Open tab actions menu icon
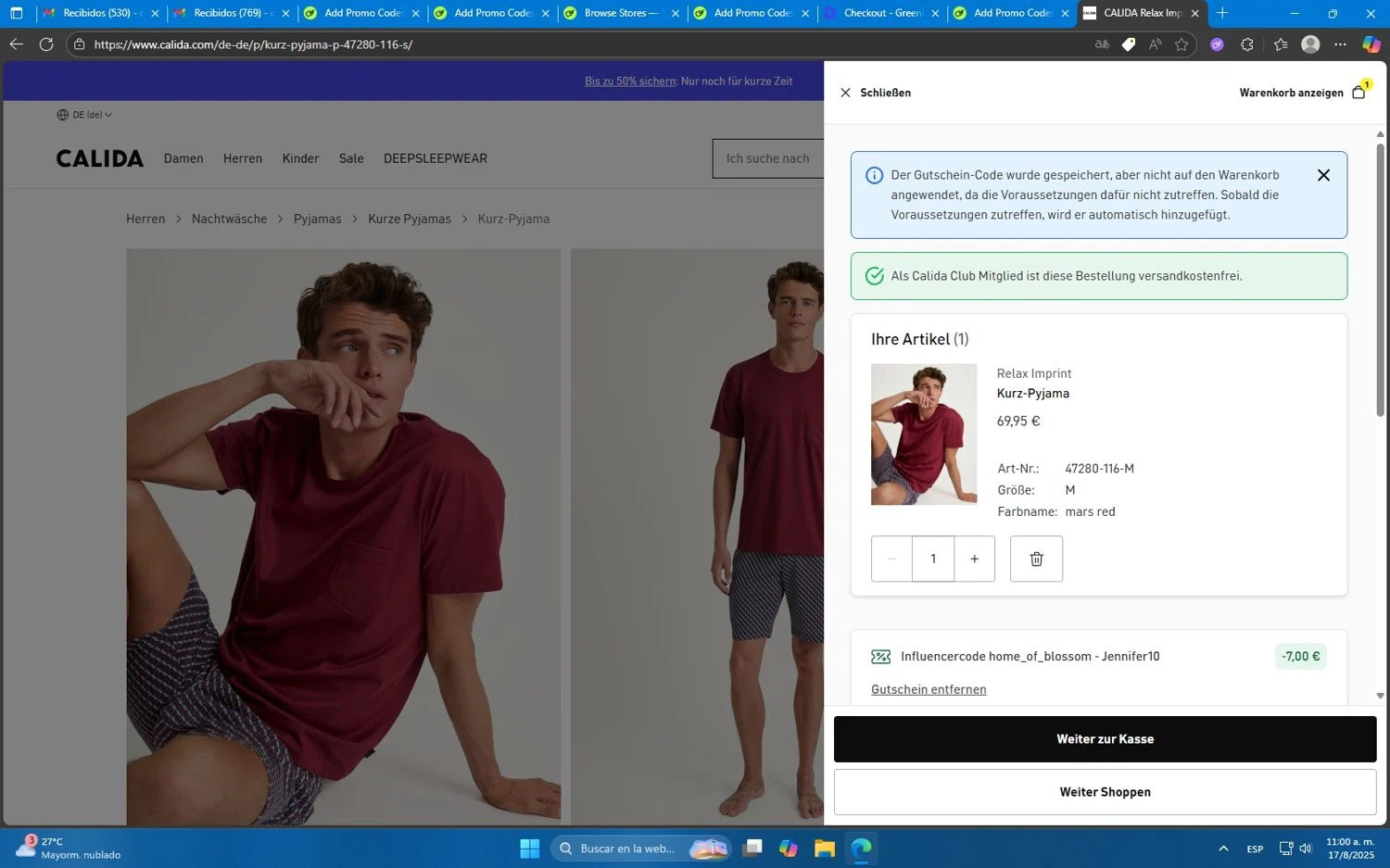Screen dimensions: 1390x868 pyautogui.click(x=16, y=13)
